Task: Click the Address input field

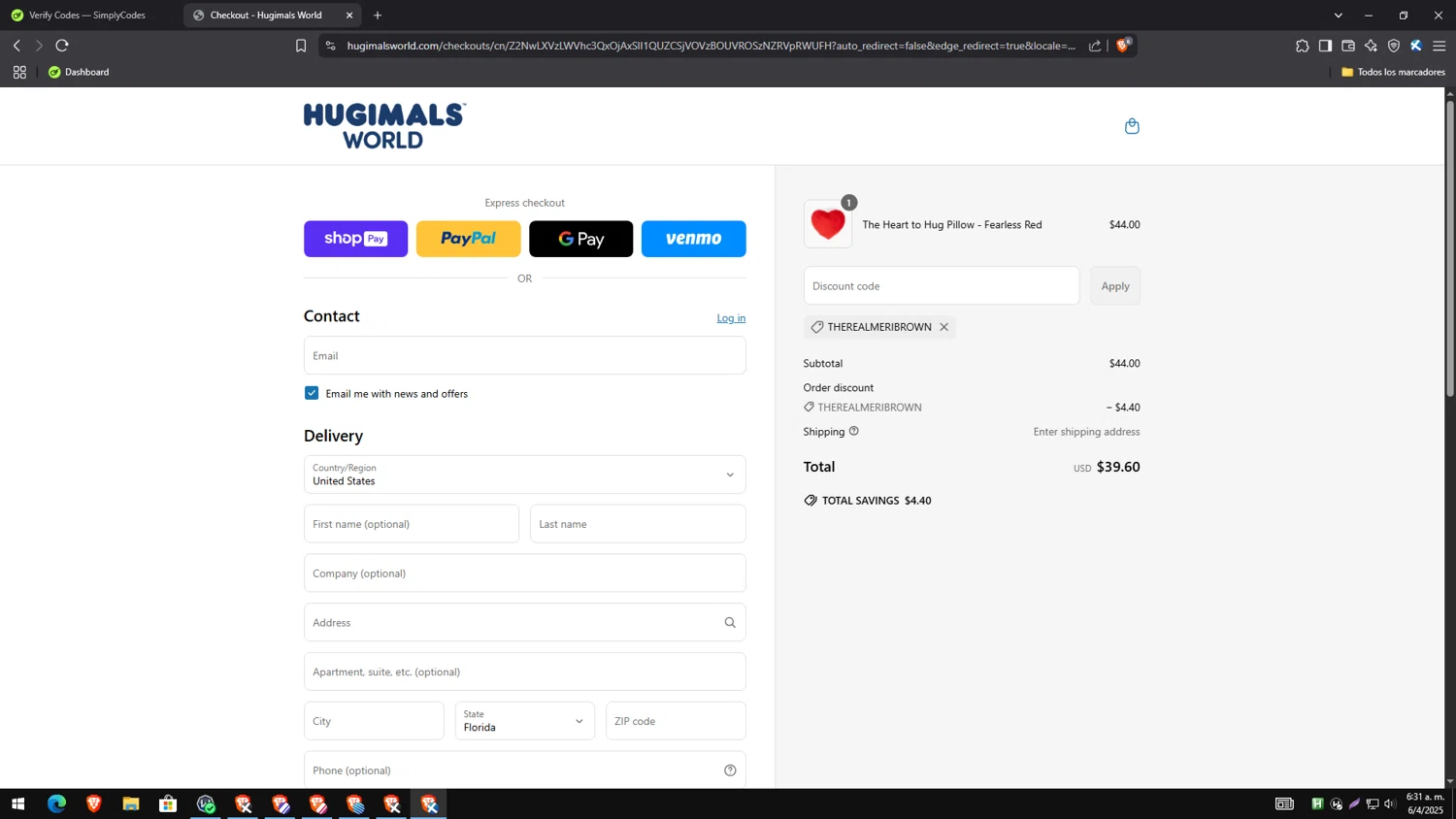Action: click(x=524, y=622)
